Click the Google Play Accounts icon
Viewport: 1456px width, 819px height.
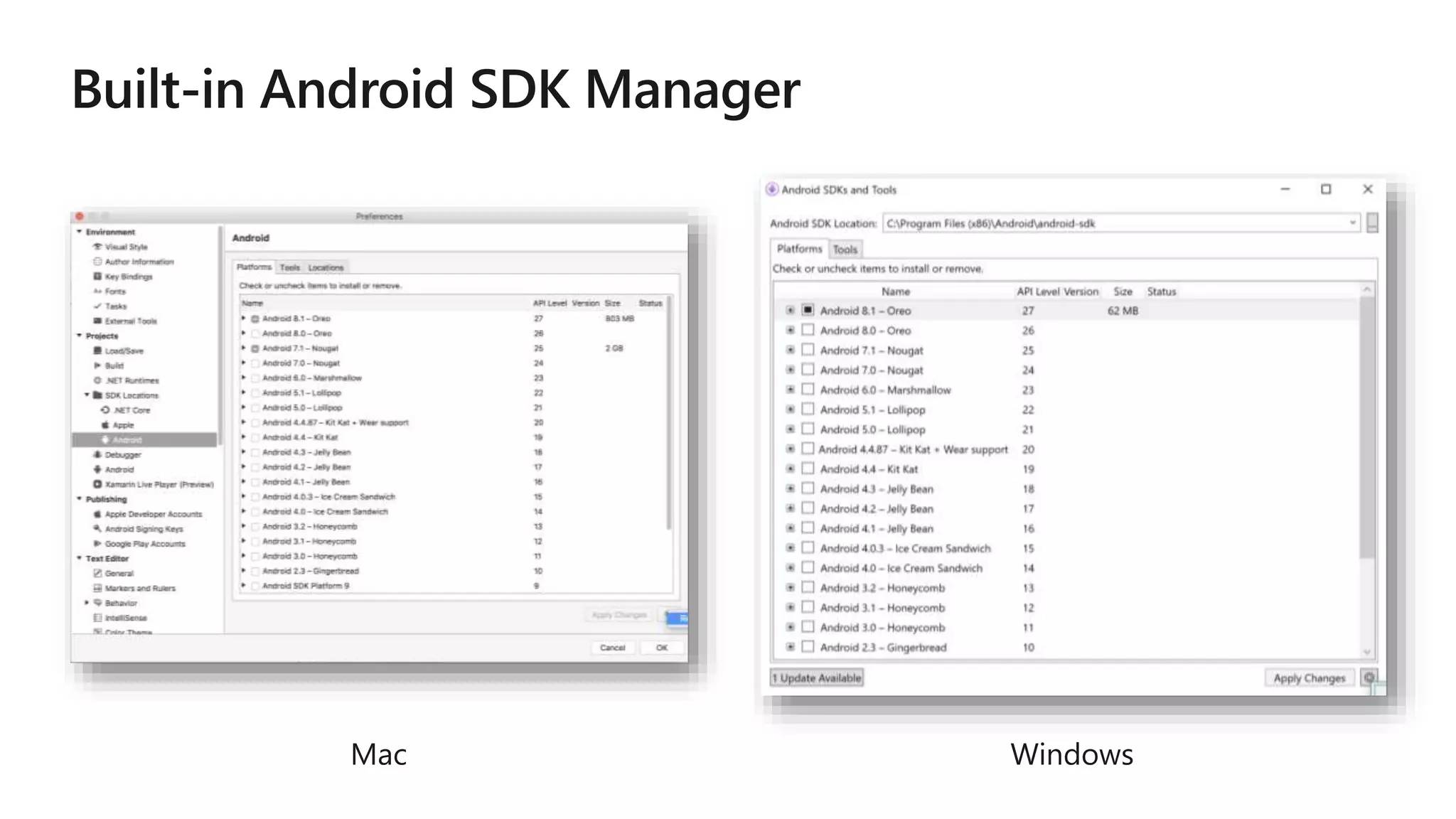97,543
